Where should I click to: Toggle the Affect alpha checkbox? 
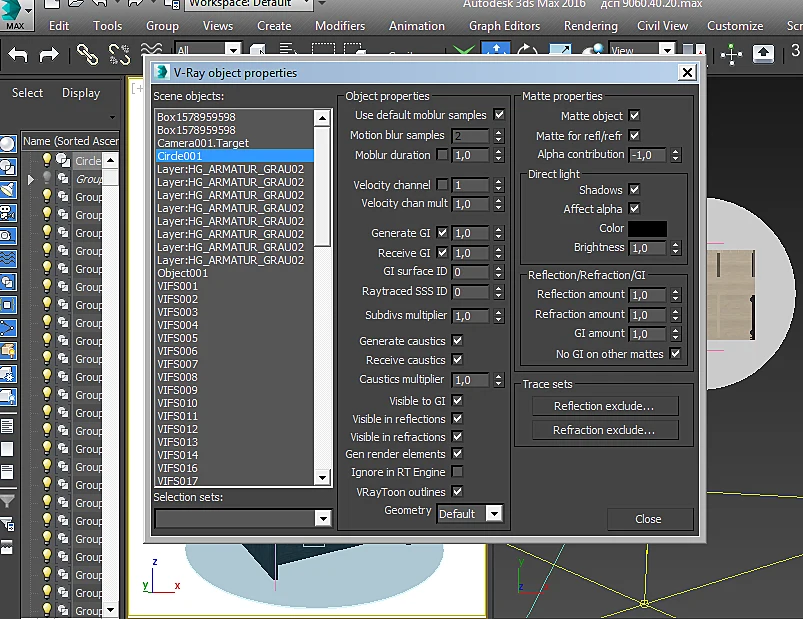coord(634,208)
